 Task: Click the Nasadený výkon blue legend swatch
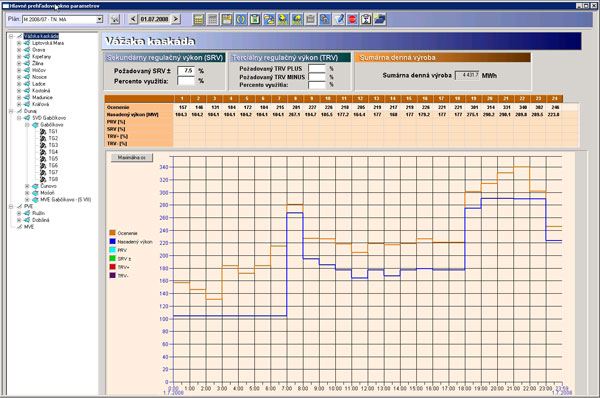(x=112, y=241)
